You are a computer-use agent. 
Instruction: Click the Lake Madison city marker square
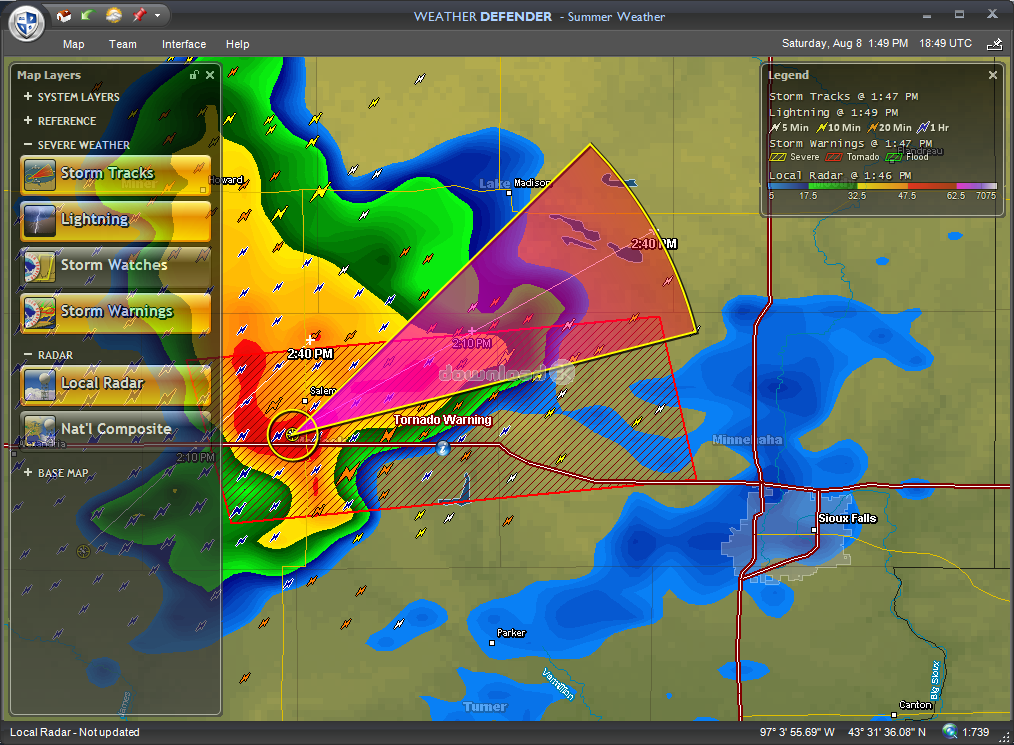point(509,193)
